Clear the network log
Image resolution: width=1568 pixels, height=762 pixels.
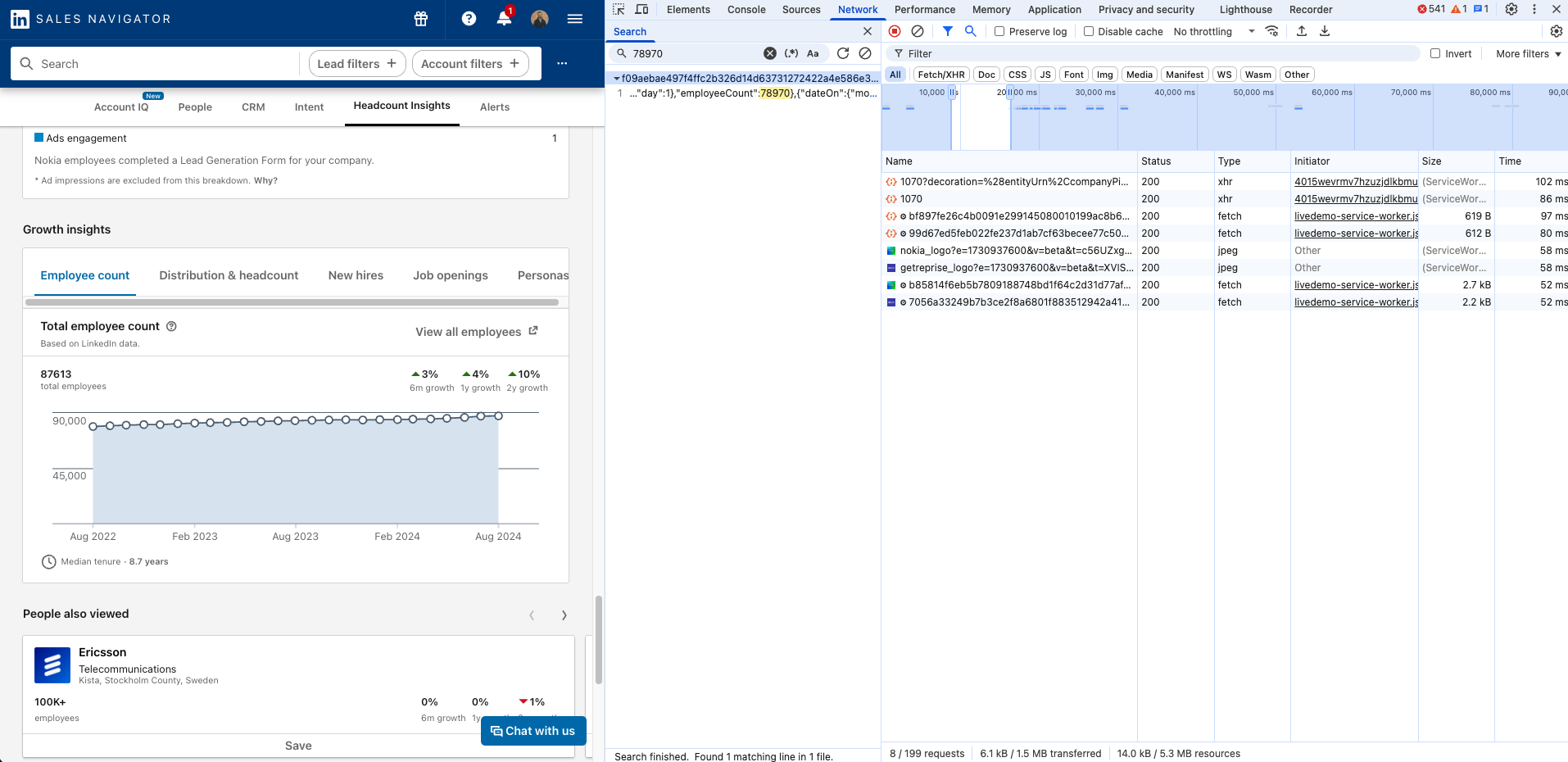coord(918,31)
